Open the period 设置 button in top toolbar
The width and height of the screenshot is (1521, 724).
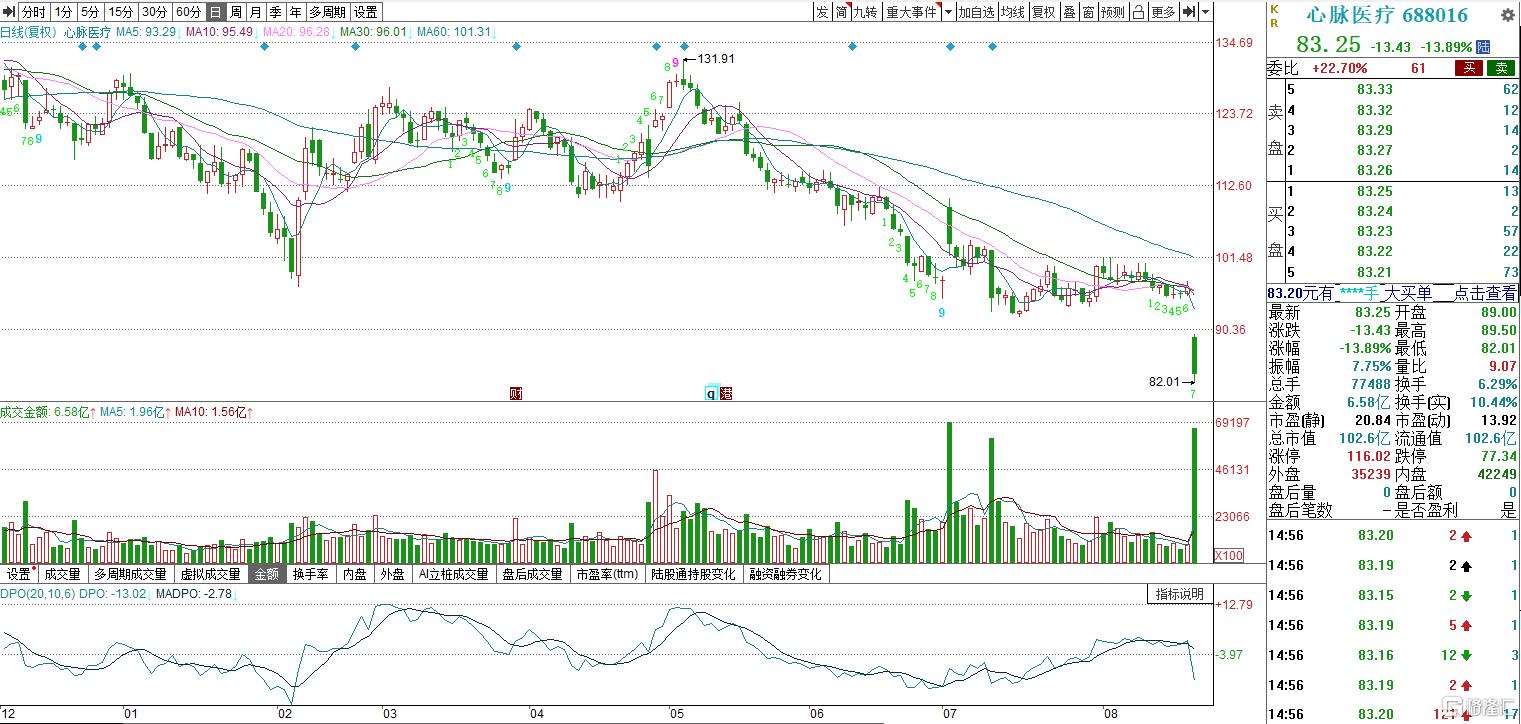(x=366, y=12)
